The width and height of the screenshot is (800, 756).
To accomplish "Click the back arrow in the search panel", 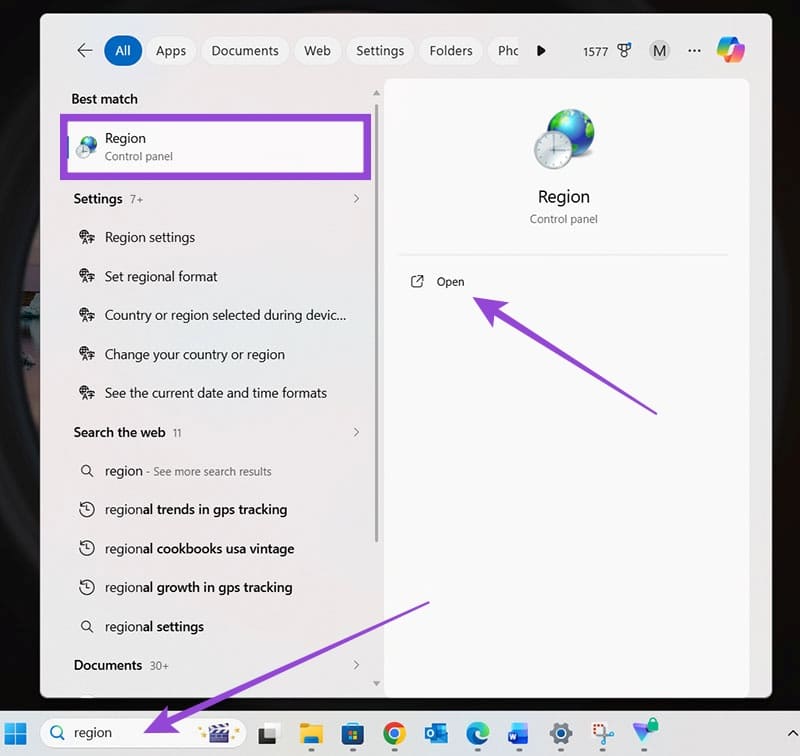I will [x=84, y=50].
